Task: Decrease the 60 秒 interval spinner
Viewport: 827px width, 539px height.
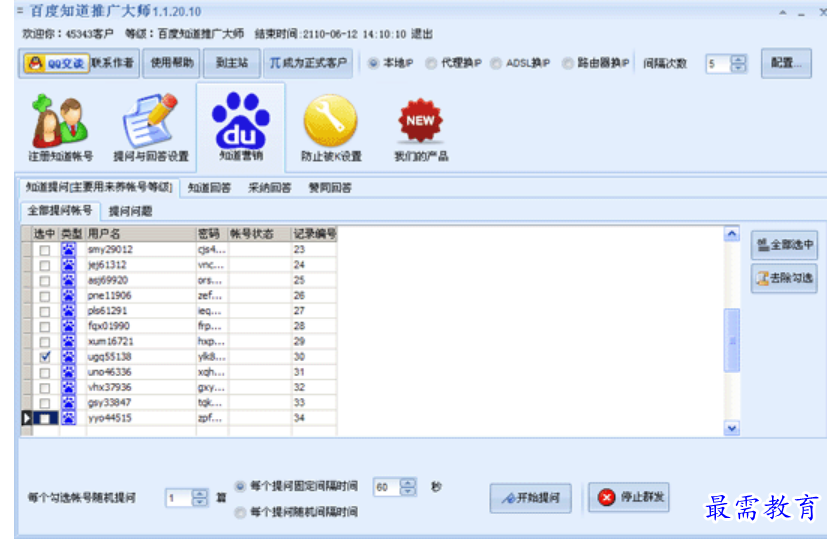Action: coord(408,490)
